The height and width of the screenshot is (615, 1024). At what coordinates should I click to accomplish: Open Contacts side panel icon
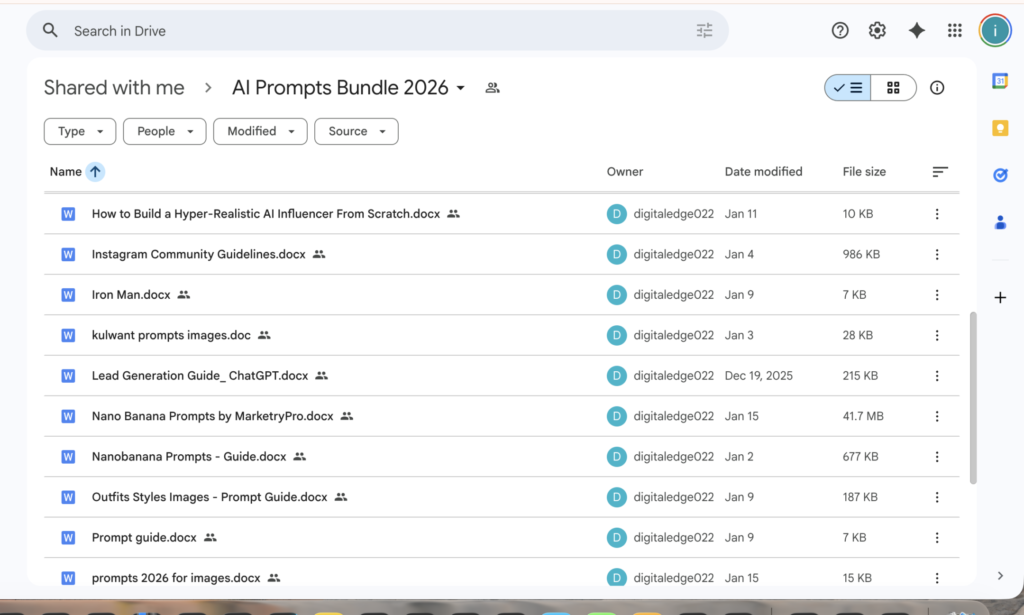pos(999,222)
